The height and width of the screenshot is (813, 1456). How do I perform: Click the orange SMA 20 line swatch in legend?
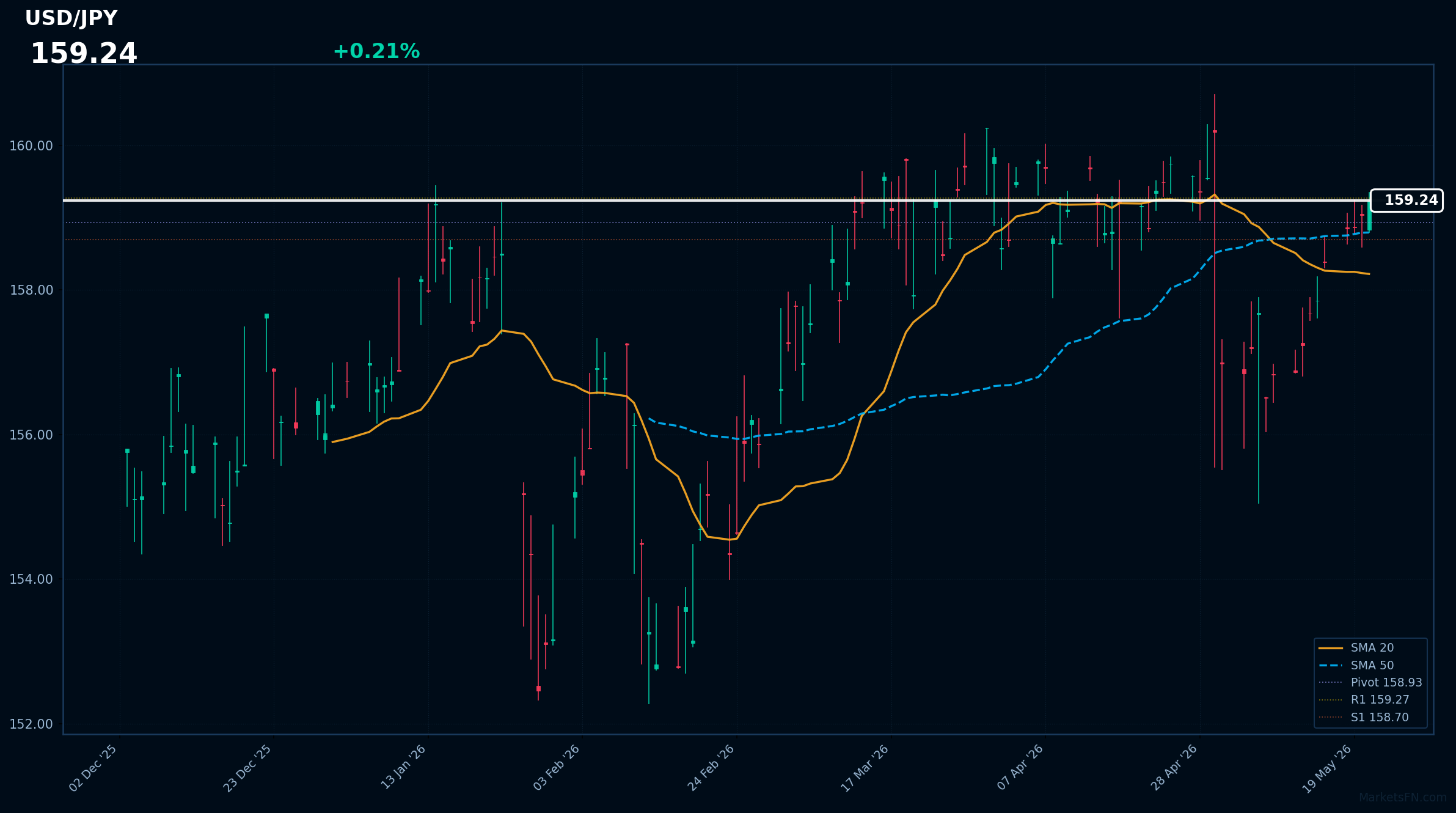[x=1331, y=648]
